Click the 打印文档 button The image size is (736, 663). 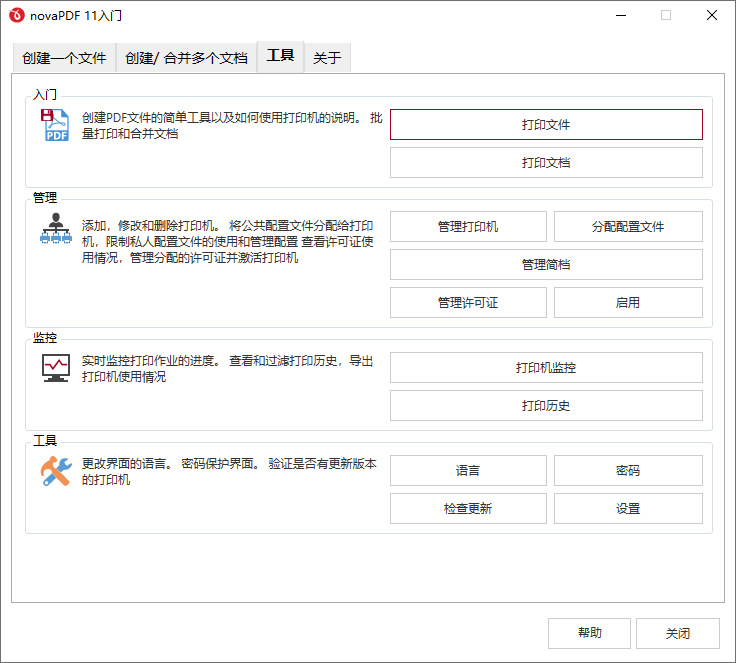[546, 163]
